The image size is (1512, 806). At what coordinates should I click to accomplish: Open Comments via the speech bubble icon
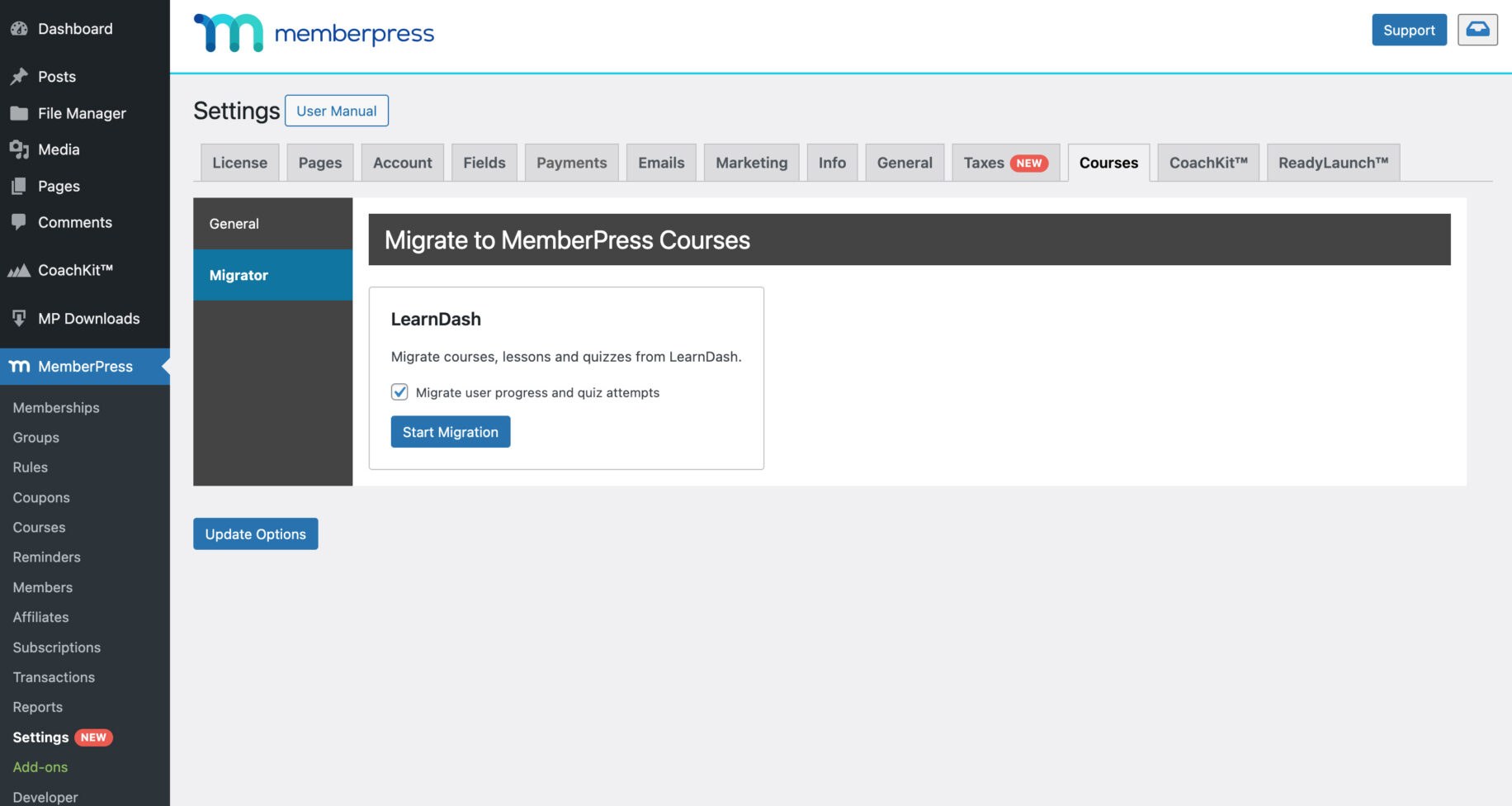click(x=20, y=222)
